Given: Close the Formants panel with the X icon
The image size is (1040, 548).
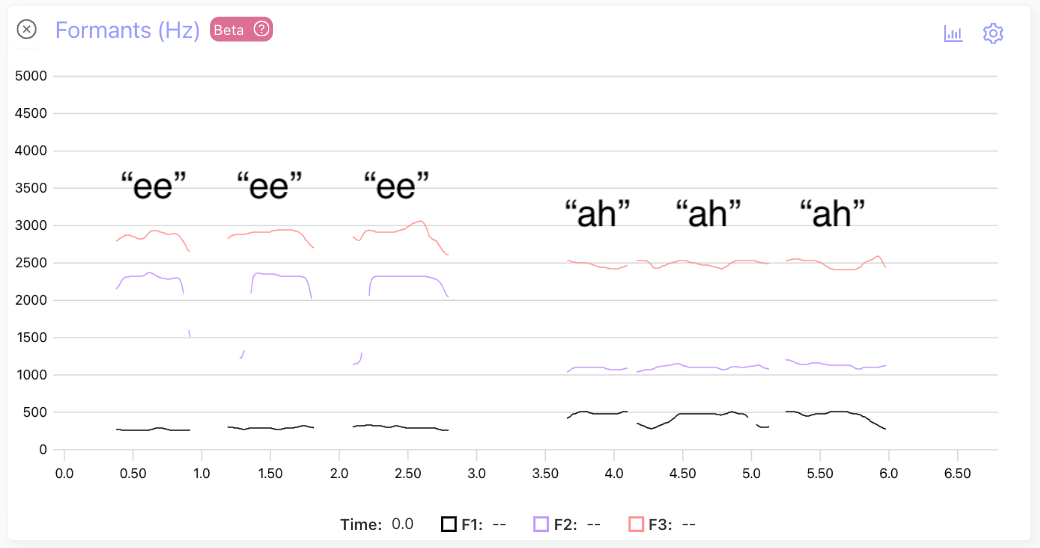Looking at the screenshot, I should click(27, 29).
